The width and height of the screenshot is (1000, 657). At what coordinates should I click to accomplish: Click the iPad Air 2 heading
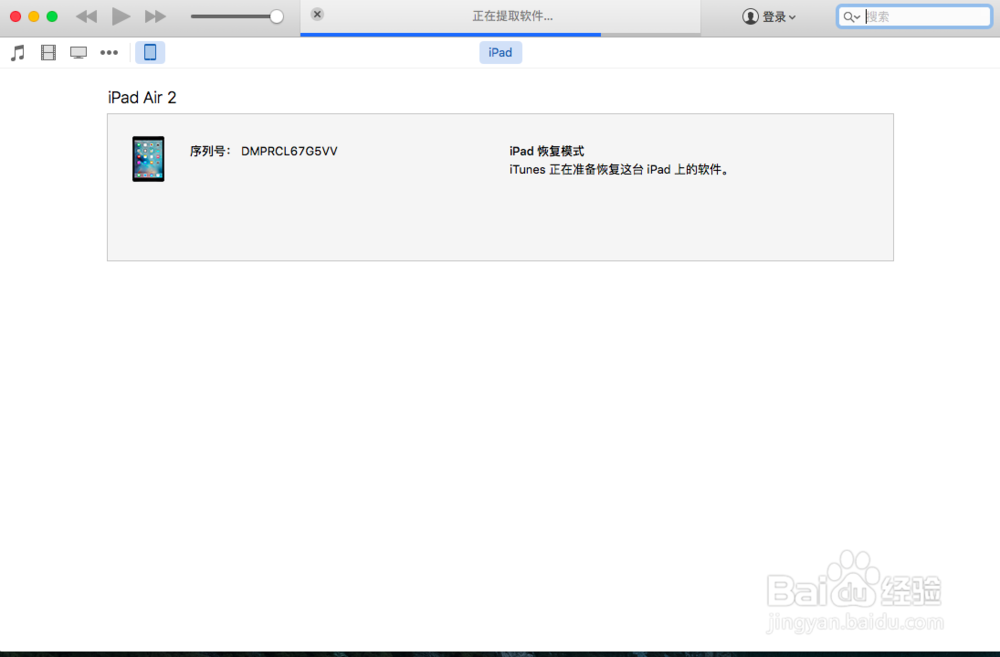142,98
